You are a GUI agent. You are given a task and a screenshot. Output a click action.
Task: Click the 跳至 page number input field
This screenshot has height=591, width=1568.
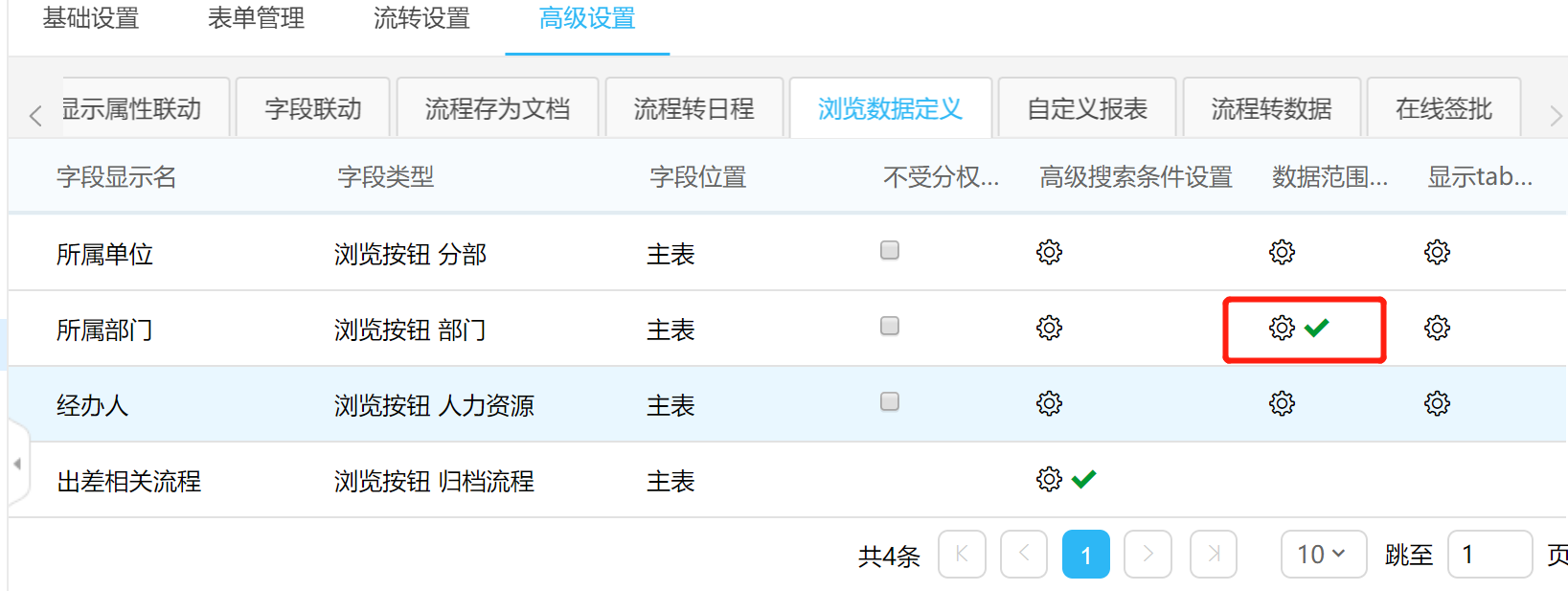coord(1488,554)
